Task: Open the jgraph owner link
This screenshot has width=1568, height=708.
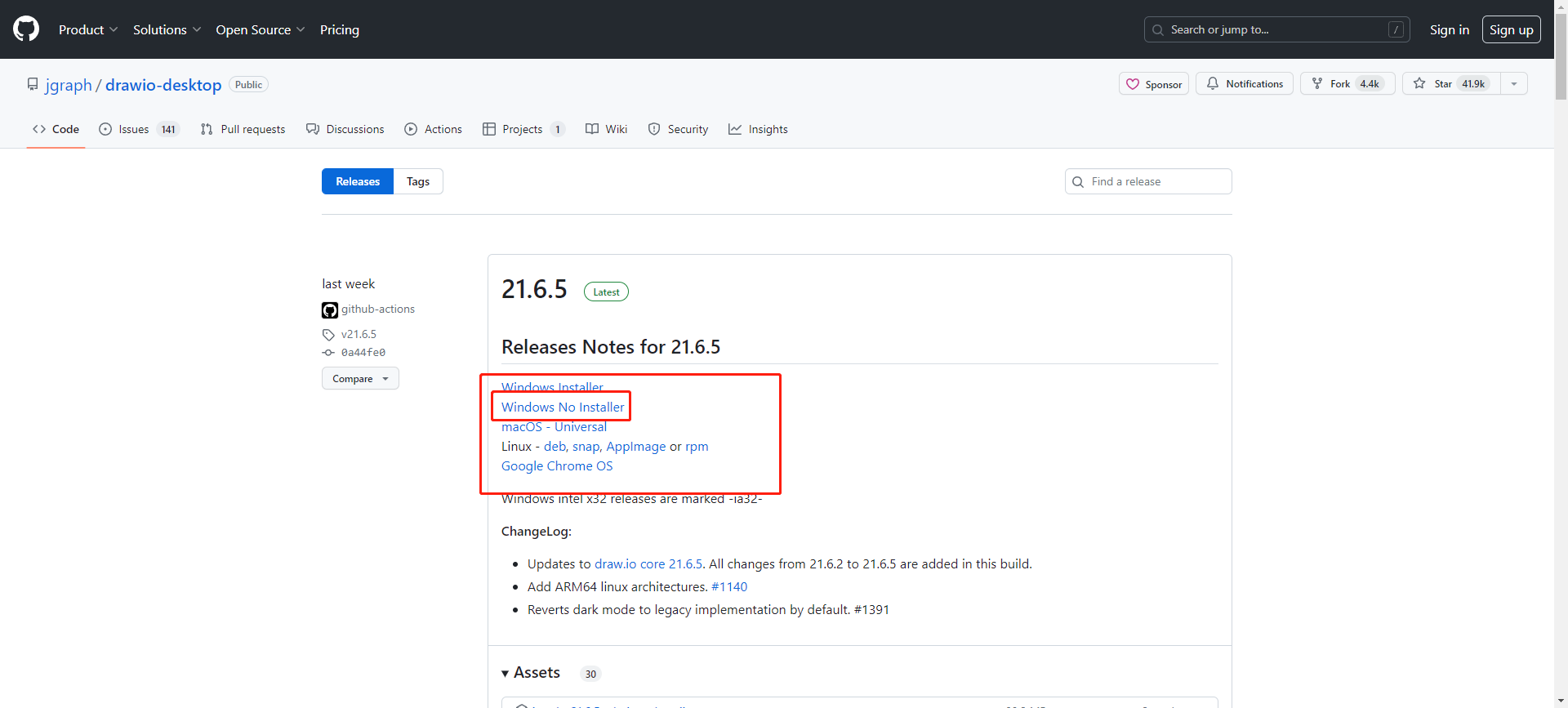Action: pos(69,85)
